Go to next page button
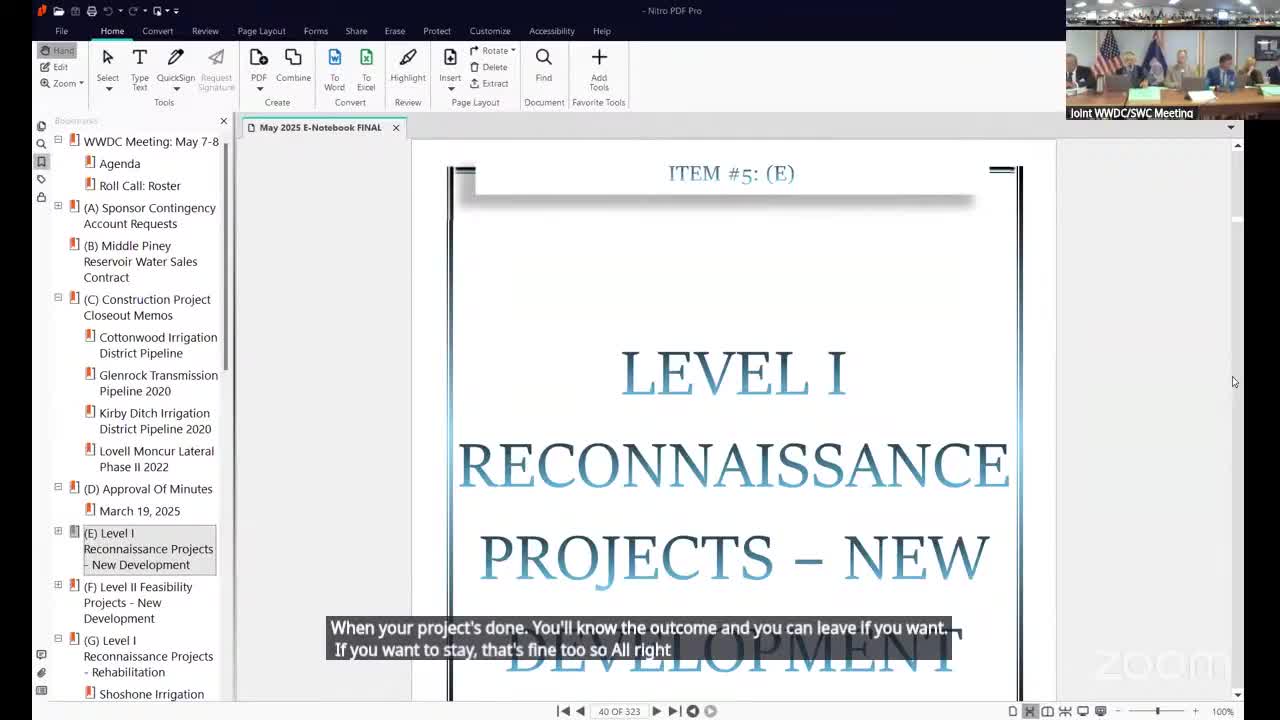This screenshot has height=720, width=1280. [x=656, y=711]
